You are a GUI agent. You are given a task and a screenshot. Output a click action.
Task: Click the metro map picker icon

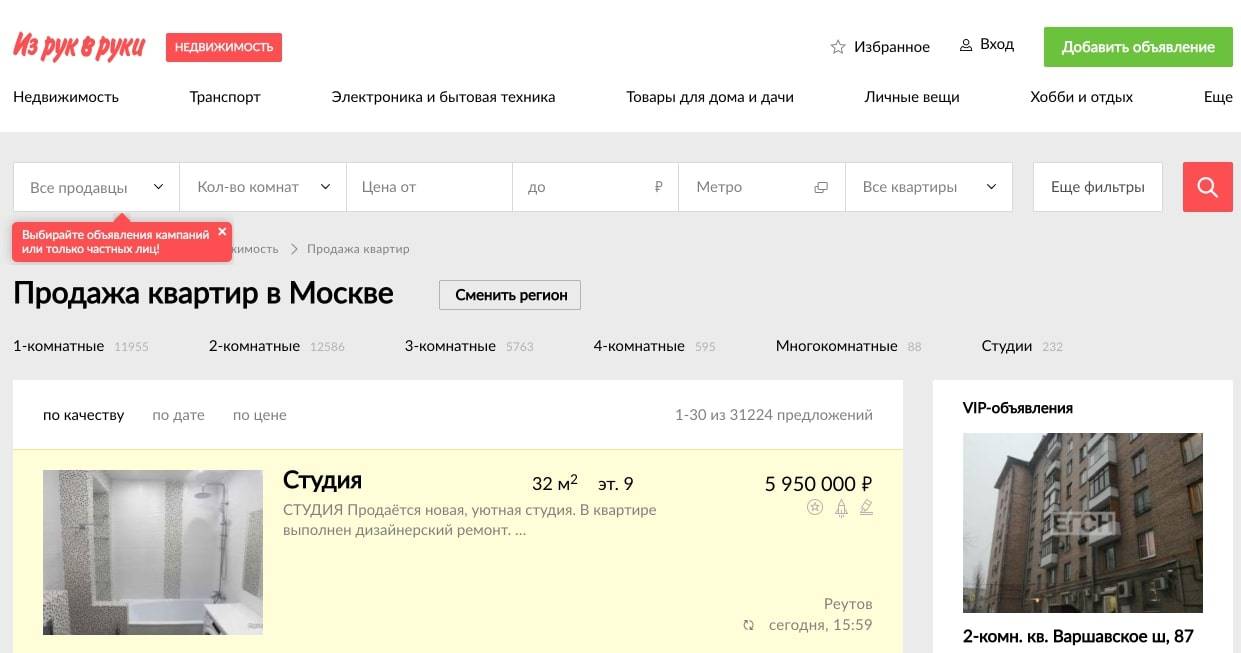(x=821, y=187)
